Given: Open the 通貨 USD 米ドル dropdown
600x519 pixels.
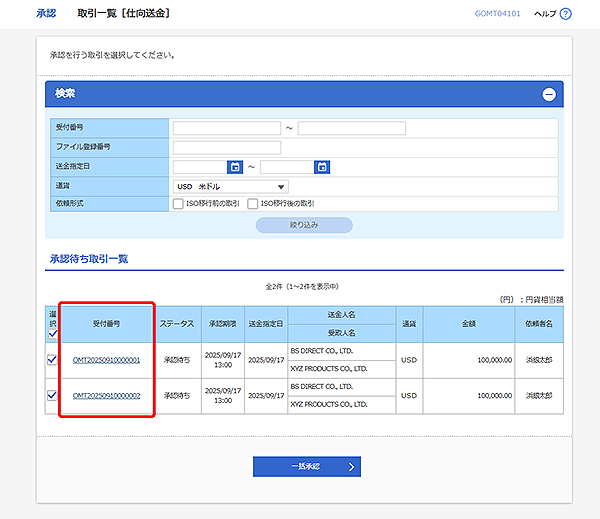Looking at the screenshot, I should click(231, 187).
